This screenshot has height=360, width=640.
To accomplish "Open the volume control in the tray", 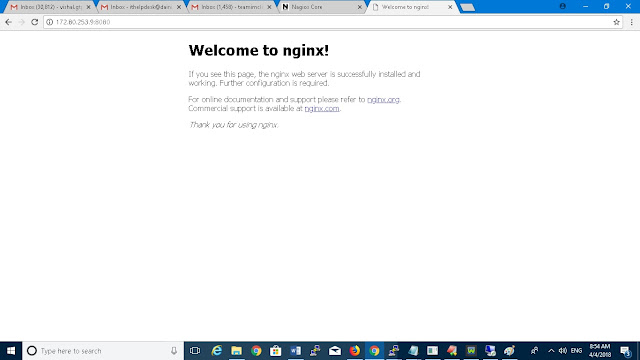I will tap(562, 351).
